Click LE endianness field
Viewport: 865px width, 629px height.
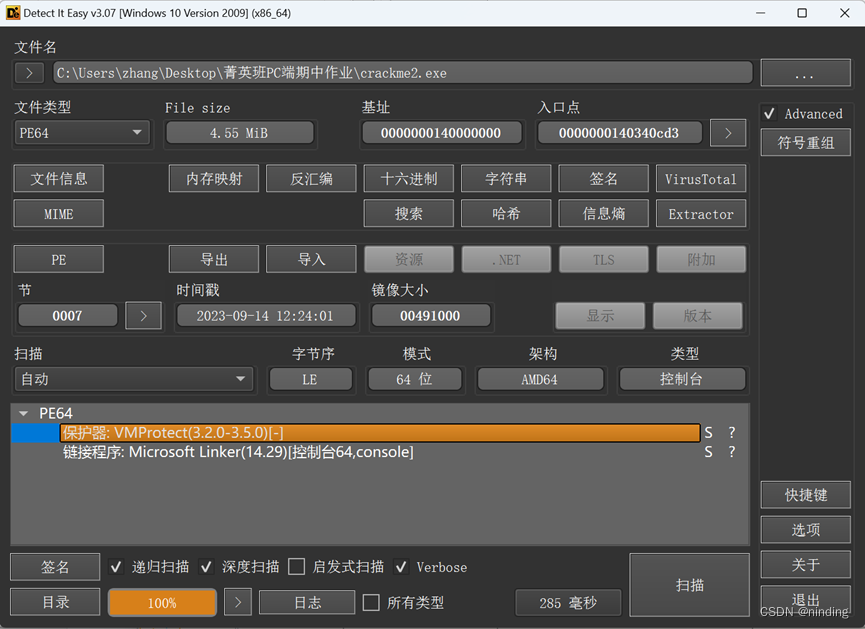pyautogui.click(x=310, y=379)
